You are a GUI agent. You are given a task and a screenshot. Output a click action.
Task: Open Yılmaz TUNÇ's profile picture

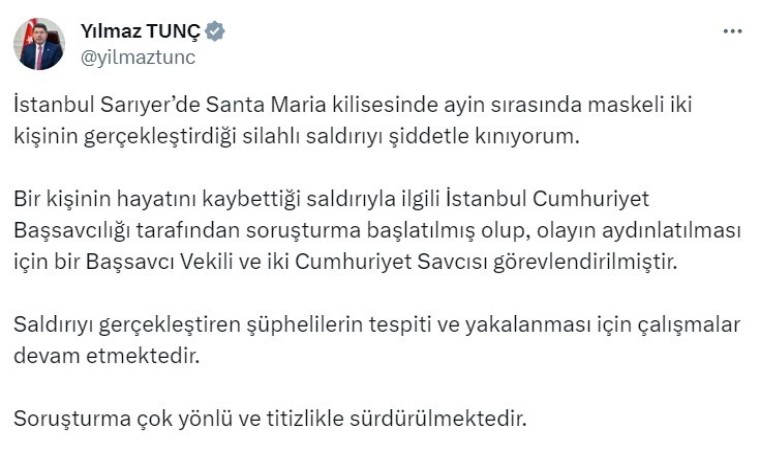[x=39, y=44]
